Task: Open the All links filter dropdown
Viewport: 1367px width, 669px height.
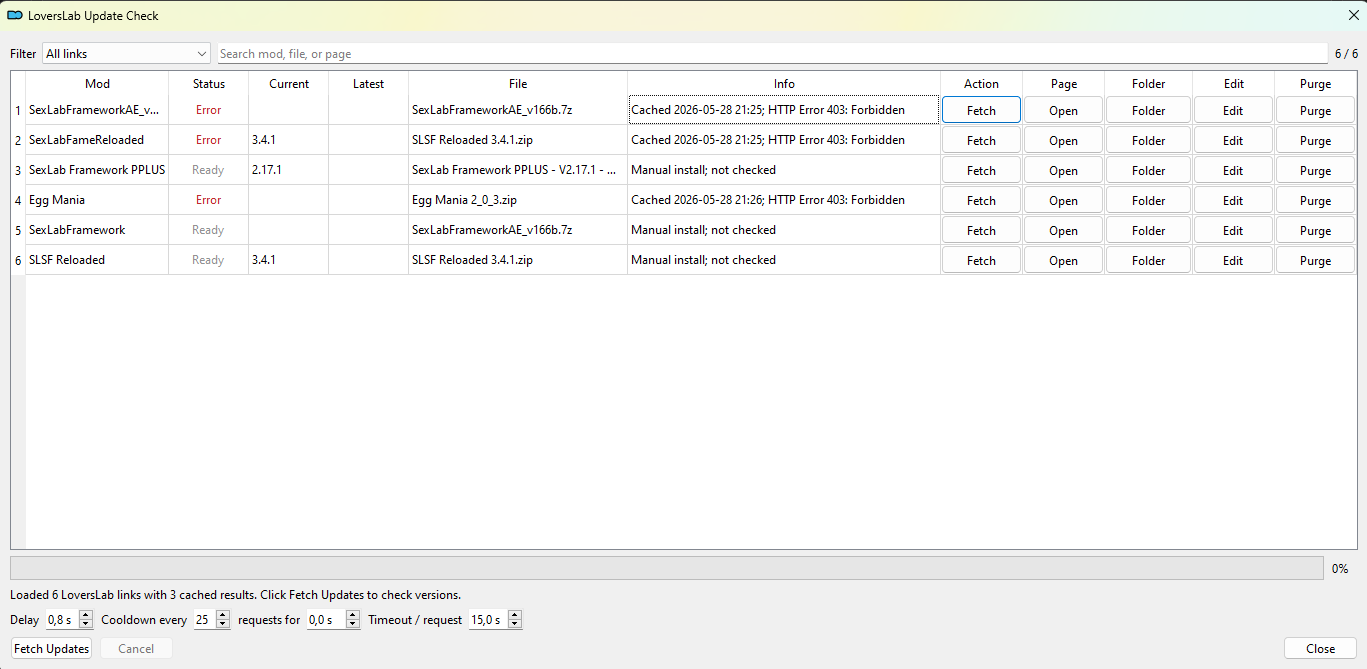Action: coord(126,54)
